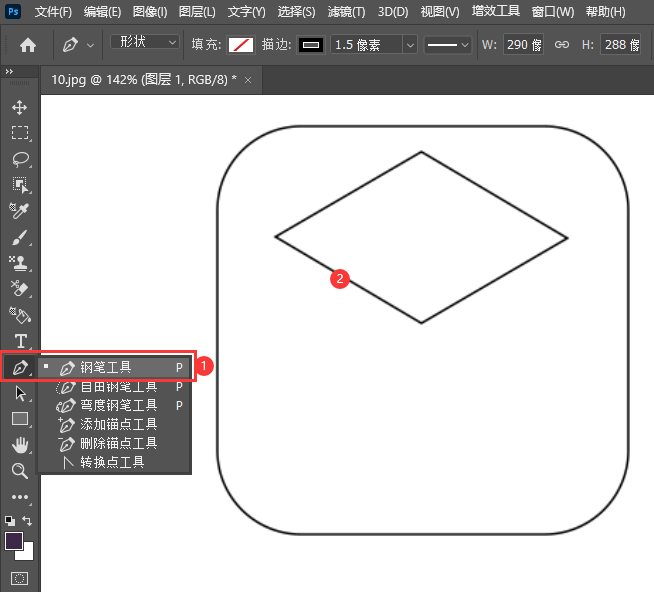Swap foreground and background colors
654x592 pixels.
[28, 521]
